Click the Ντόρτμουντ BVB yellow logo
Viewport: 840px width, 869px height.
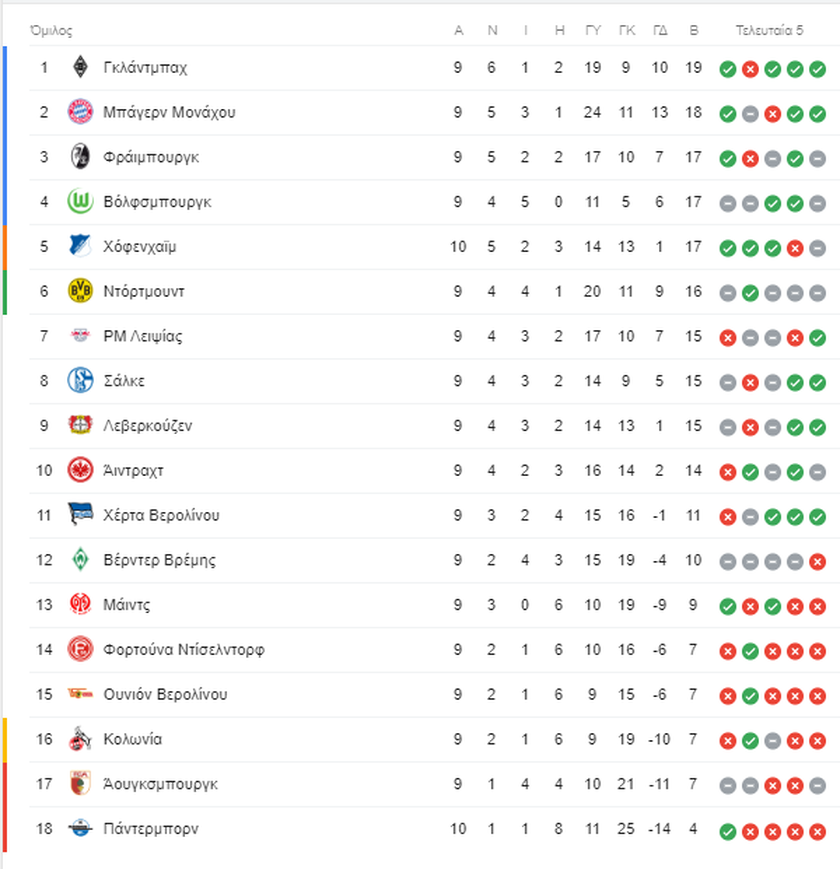[x=80, y=291]
